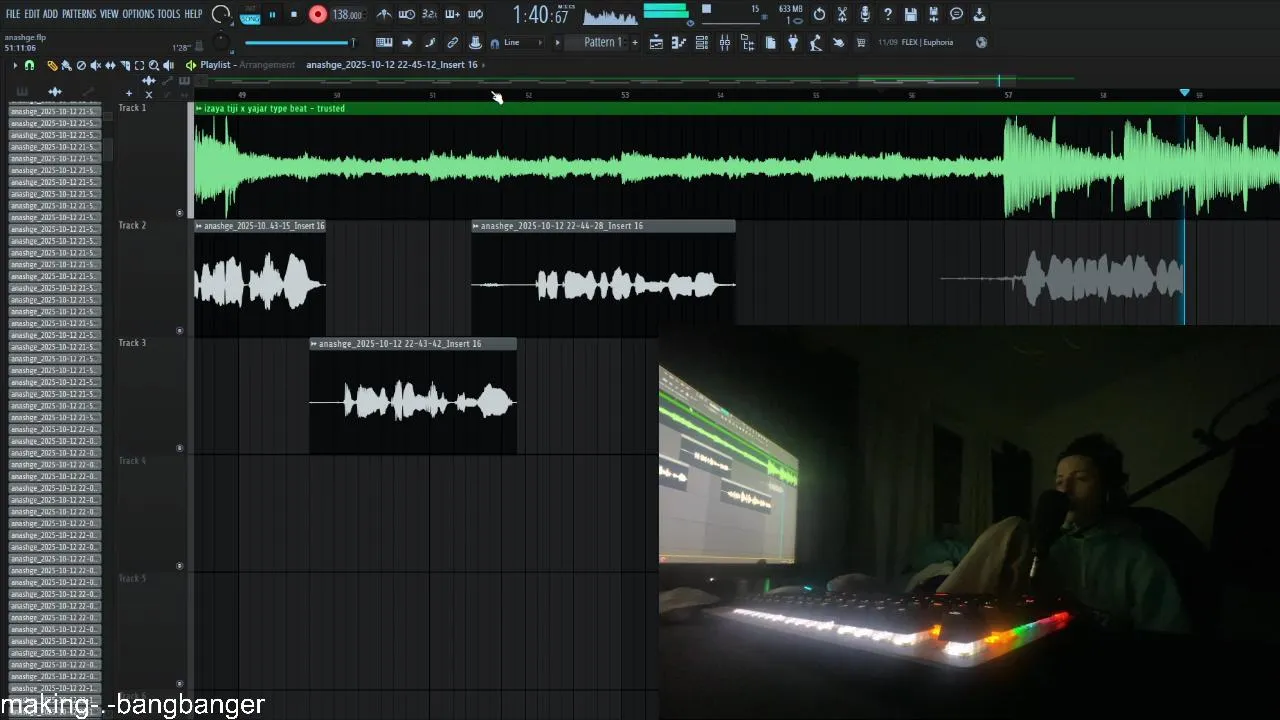Open the HELP menu
The image size is (1280, 720).
[x=193, y=14]
